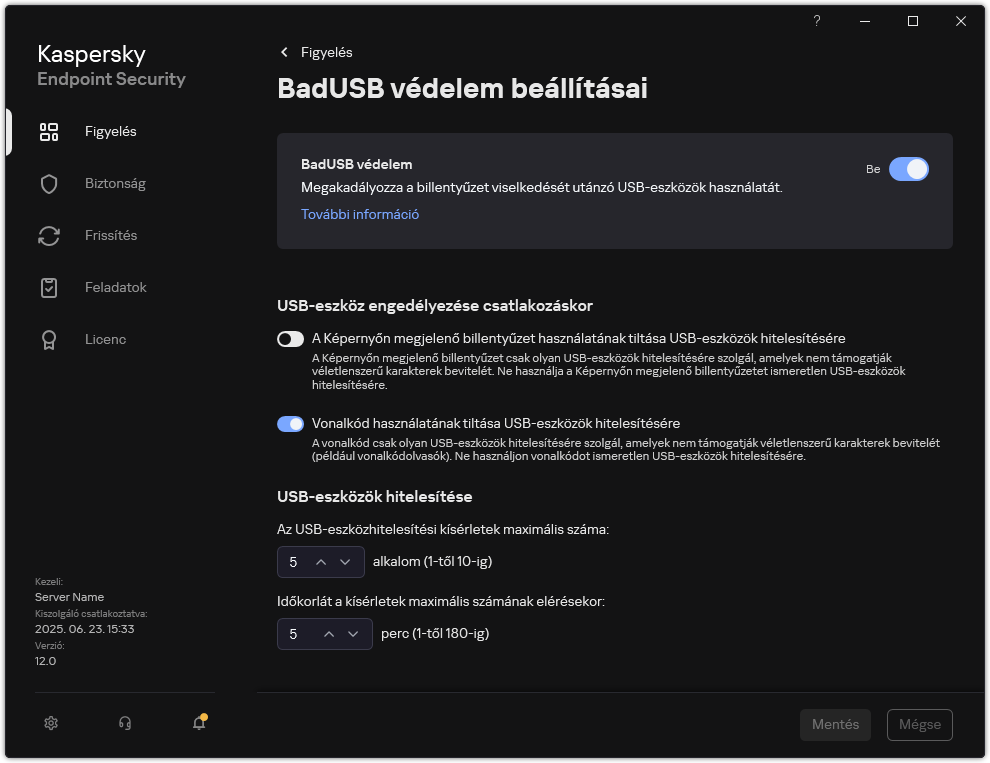Image resolution: width=990 pixels, height=763 pixels.
Task: Open help with the question mark
Action: click(816, 20)
